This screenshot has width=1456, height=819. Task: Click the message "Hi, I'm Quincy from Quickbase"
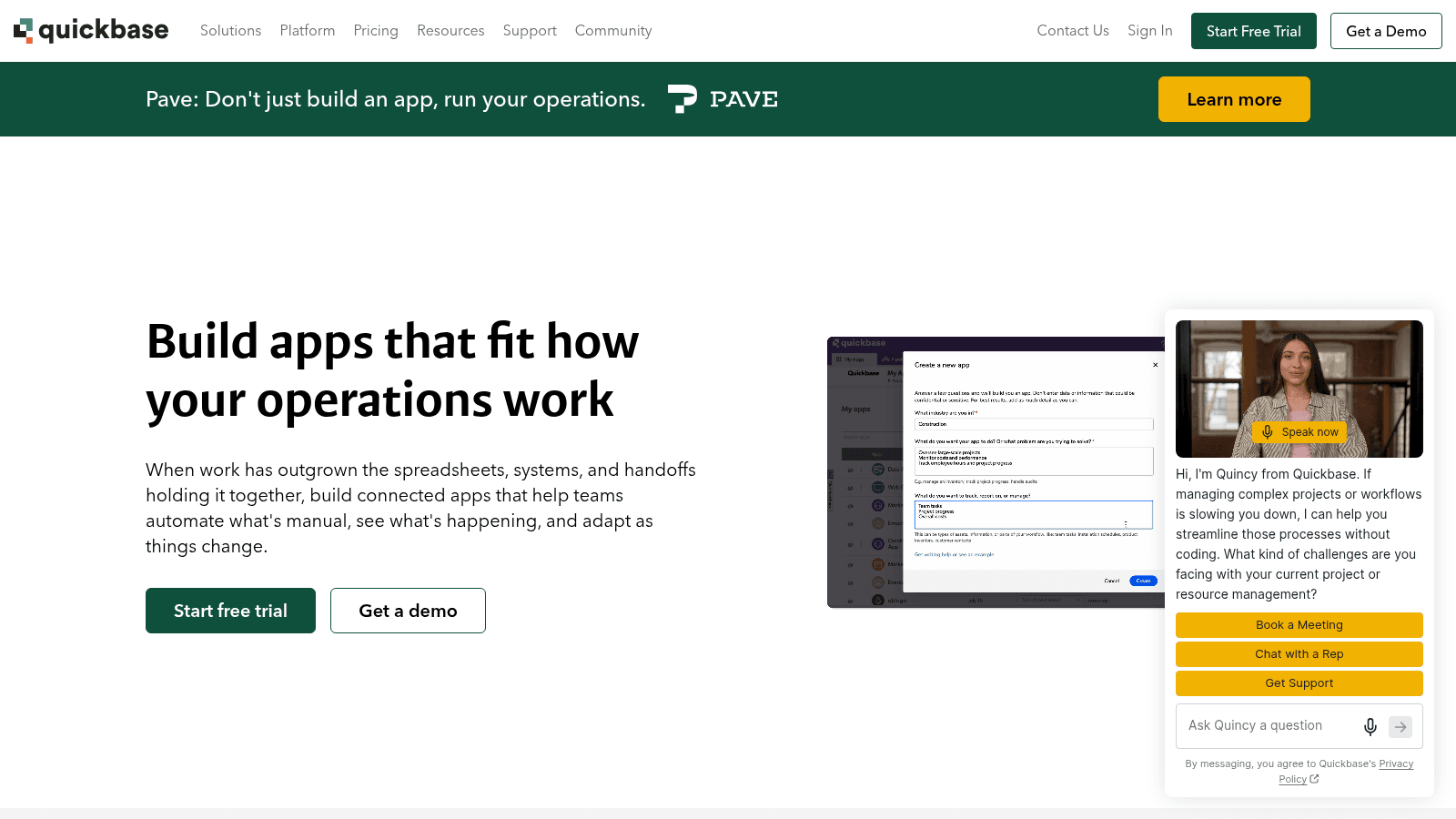click(x=1299, y=534)
